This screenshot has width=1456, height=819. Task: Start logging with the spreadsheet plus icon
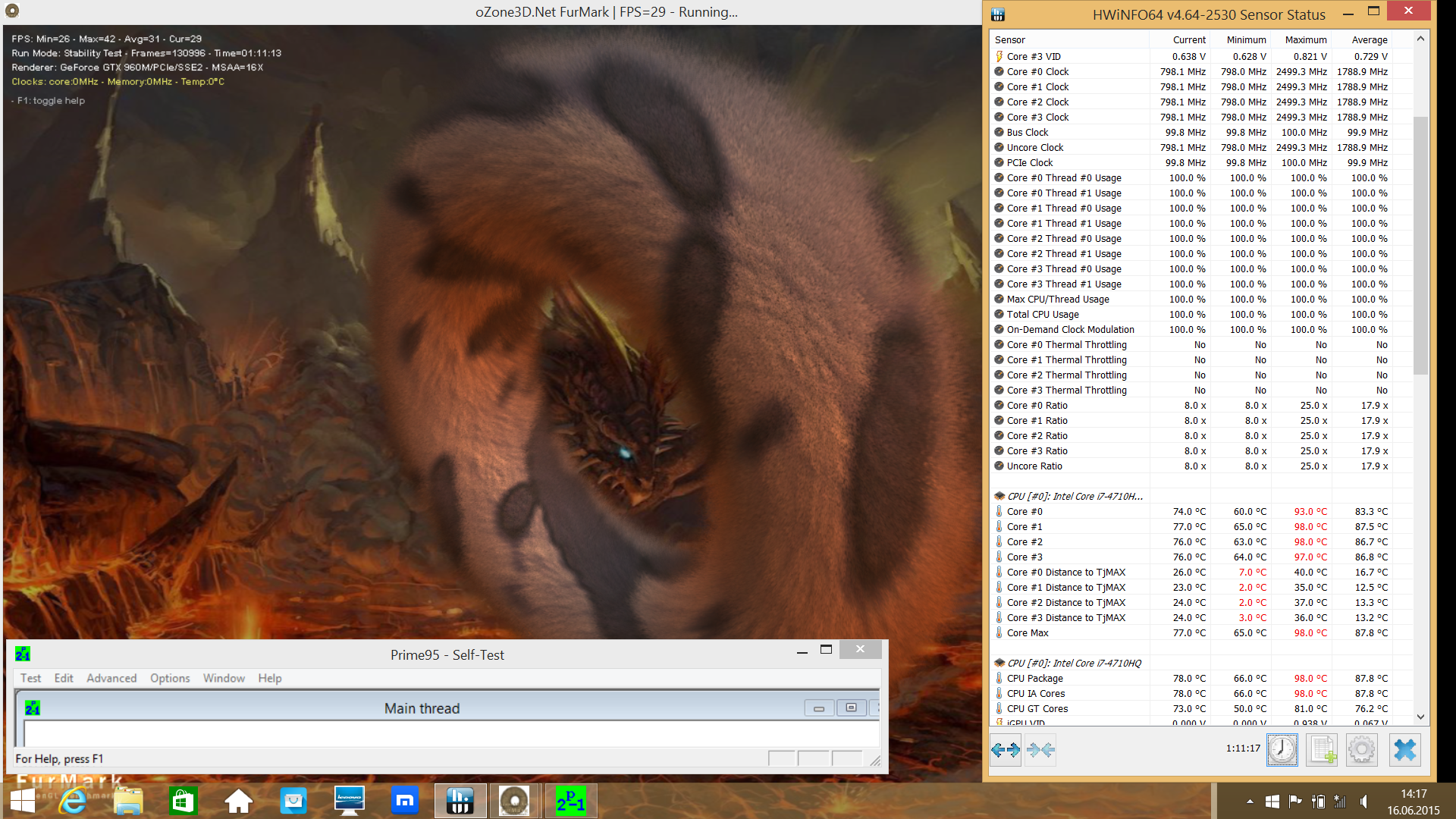pos(1323,750)
